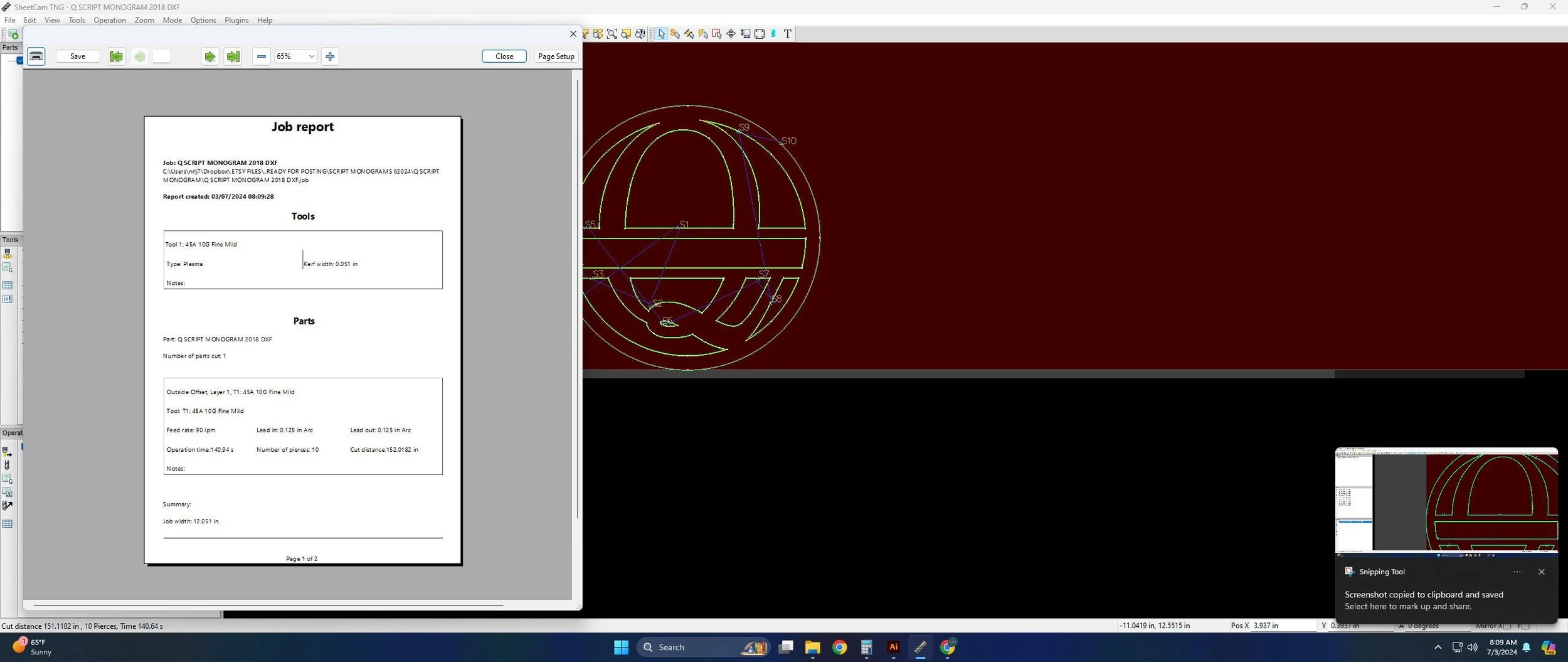The width and height of the screenshot is (1568, 662).
Task: Select the crossed-out lightning bolt pointer tool
Action: point(689,34)
